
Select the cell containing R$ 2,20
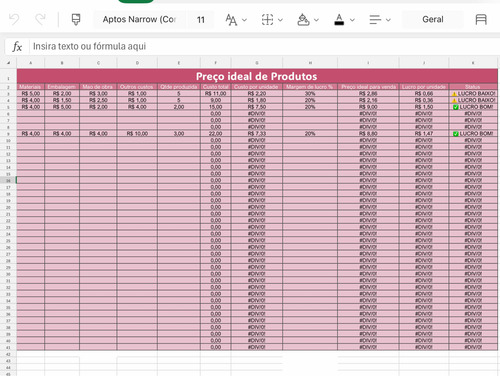tap(257, 94)
